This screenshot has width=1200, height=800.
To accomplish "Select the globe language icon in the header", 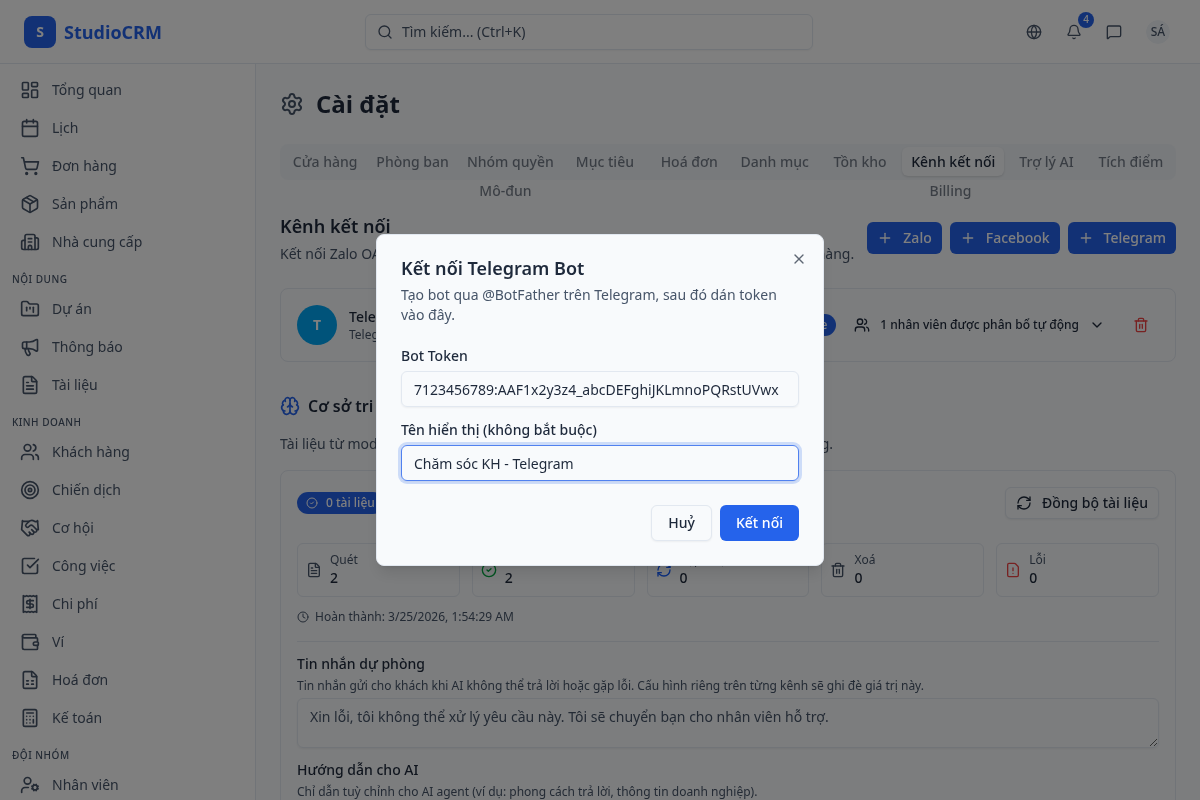I will coord(1033,31).
